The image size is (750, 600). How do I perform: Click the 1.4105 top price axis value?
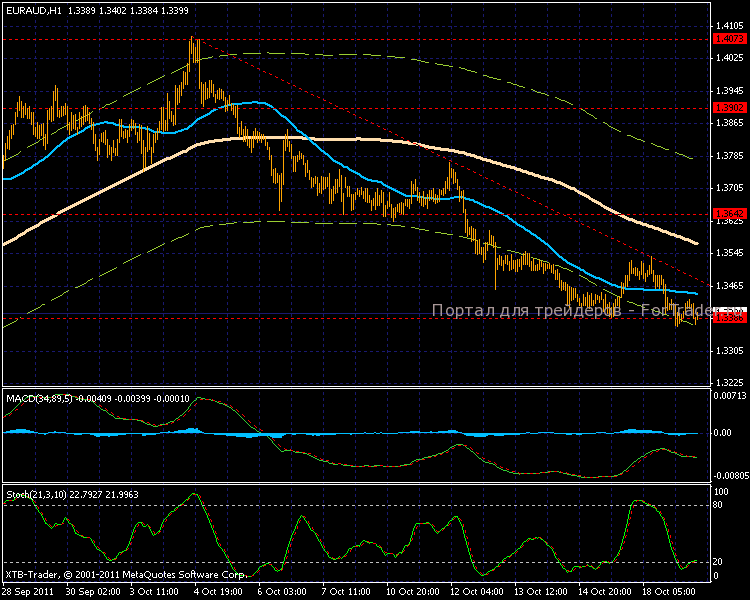[x=729, y=26]
